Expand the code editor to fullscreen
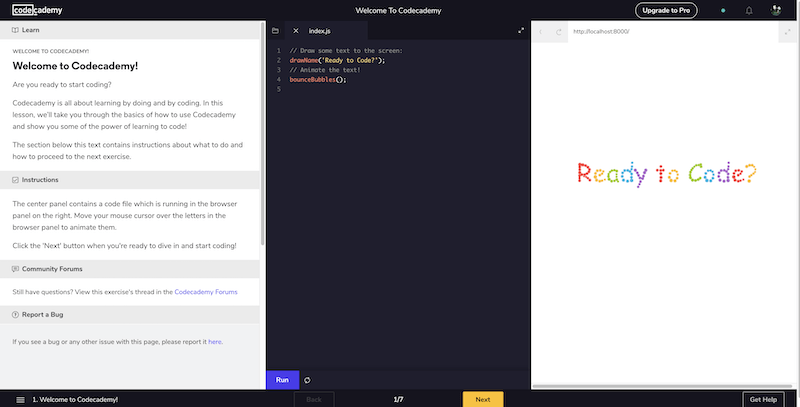This screenshot has width=800, height=407. click(521, 31)
